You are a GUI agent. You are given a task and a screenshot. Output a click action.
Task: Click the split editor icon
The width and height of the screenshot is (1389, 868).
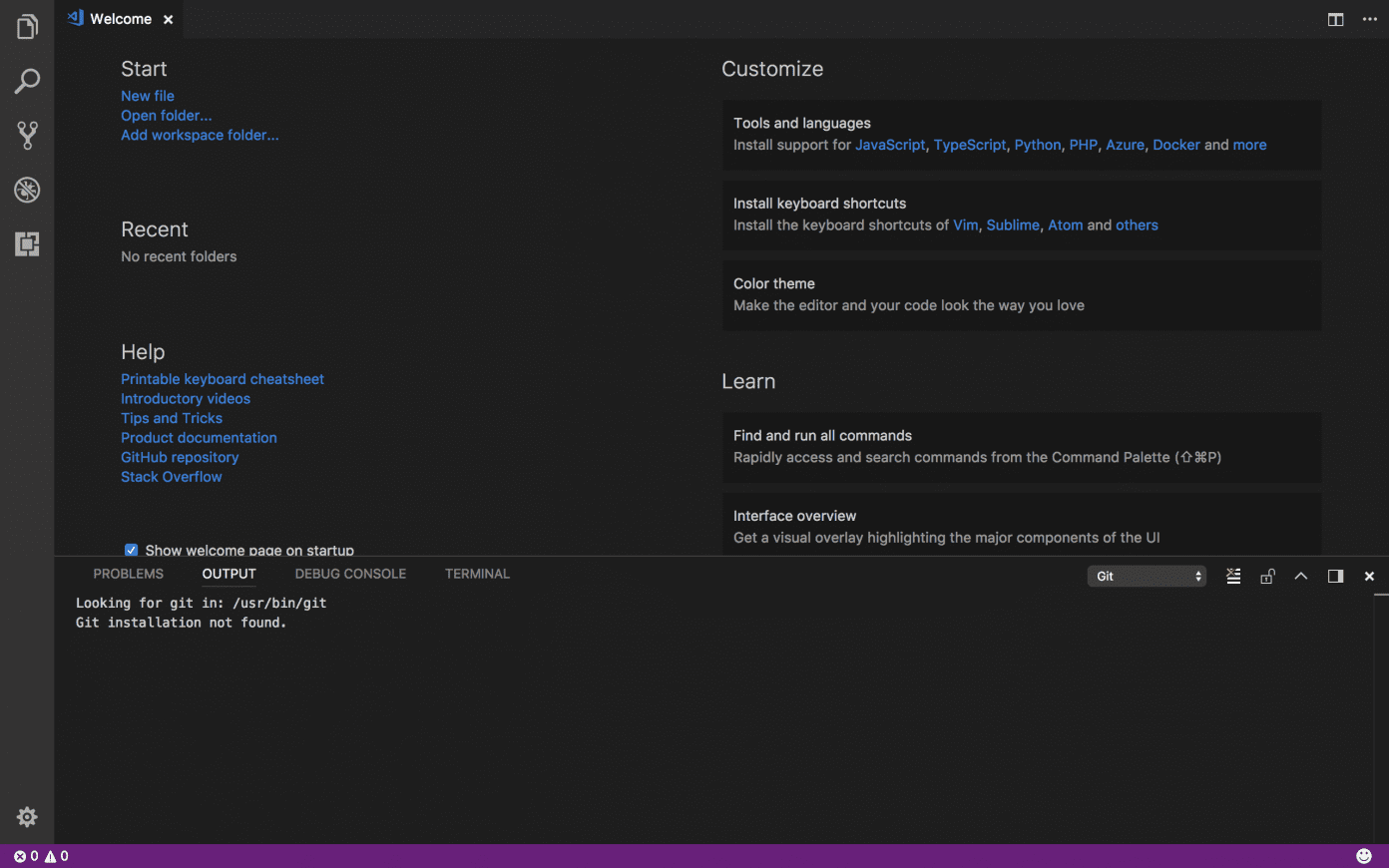click(1335, 19)
